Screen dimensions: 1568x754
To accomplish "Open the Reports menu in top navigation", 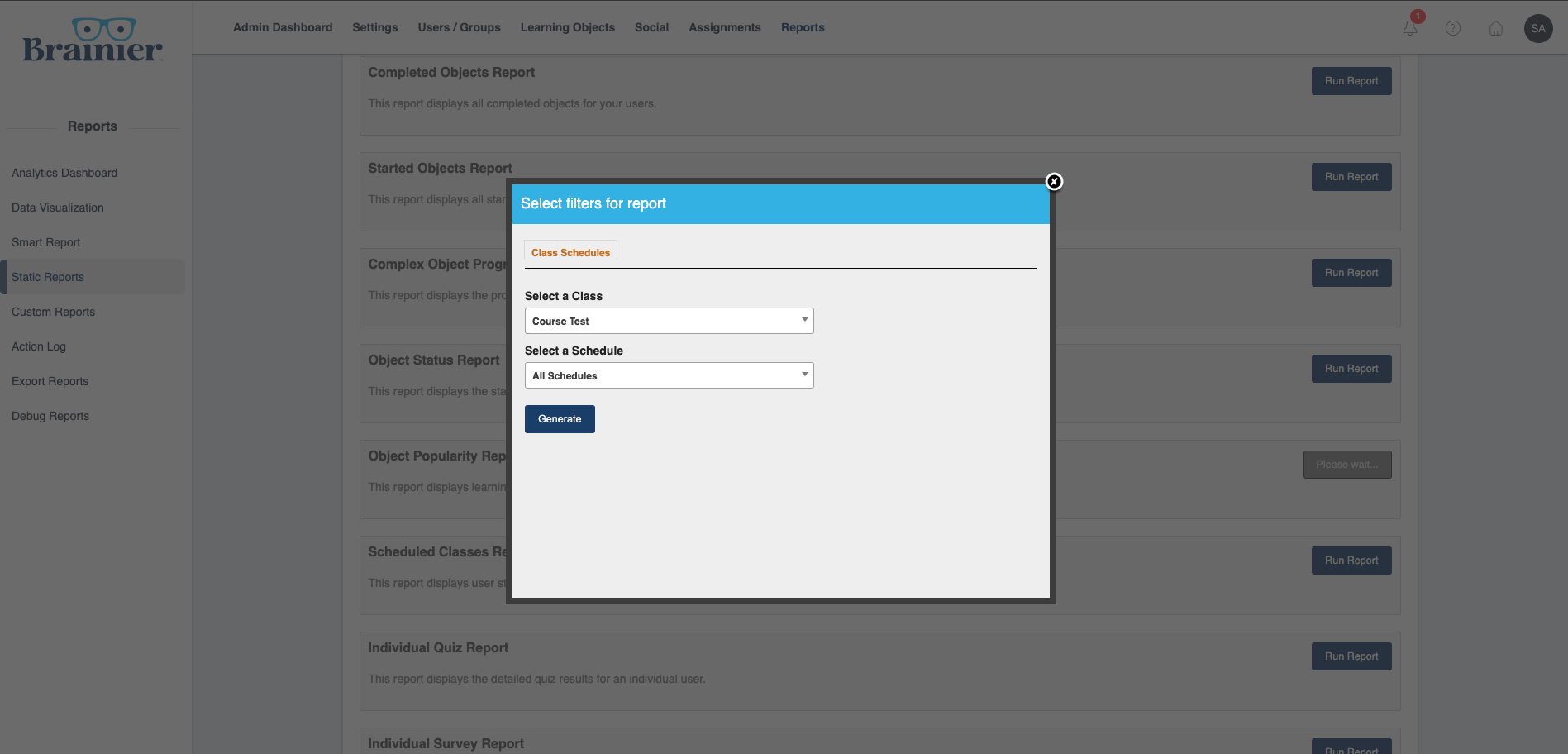I will pyautogui.click(x=803, y=27).
